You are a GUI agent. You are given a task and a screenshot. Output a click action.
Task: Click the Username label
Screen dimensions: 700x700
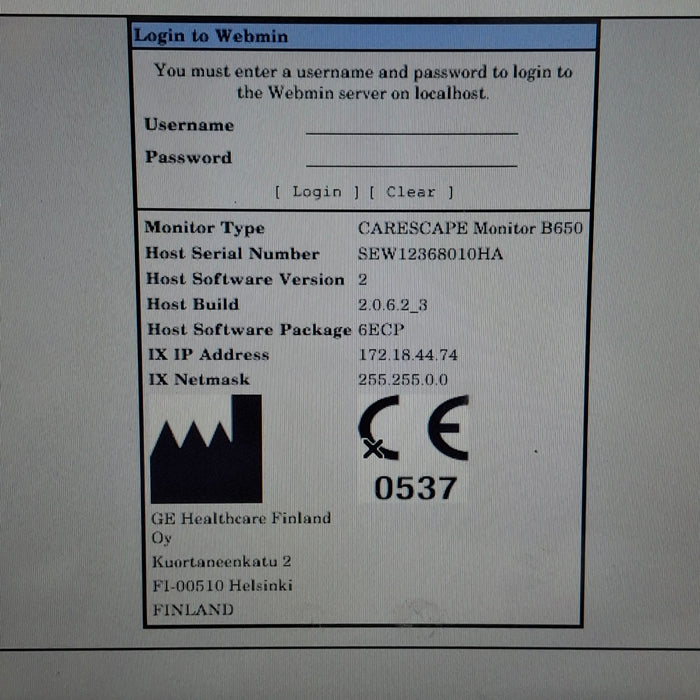coord(189,125)
